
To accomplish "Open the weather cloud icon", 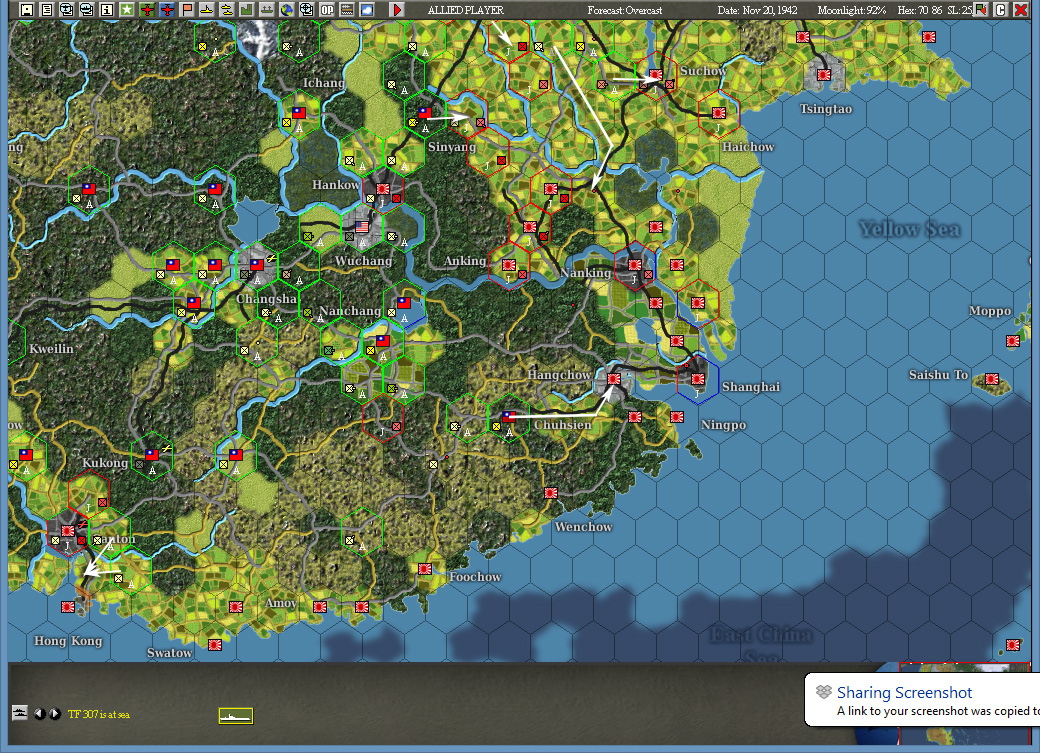I will tap(367, 9).
